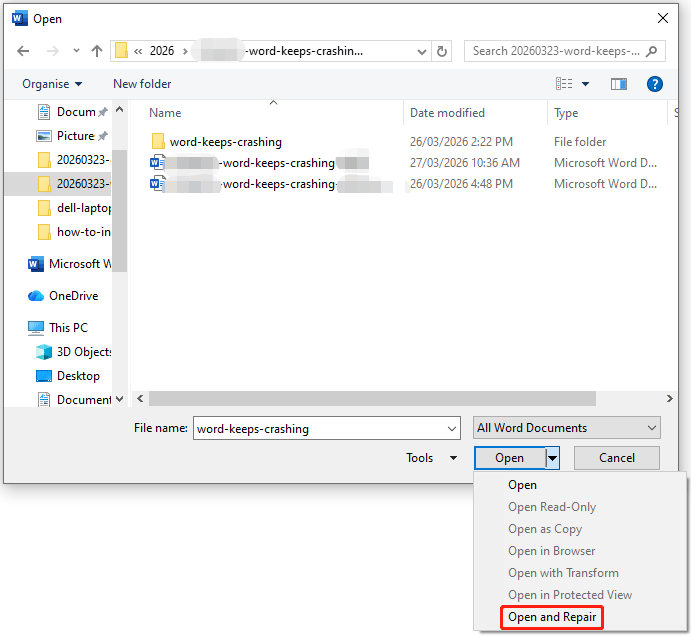The width and height of the screenshot is (691, 636).
Task: Show hidden breadcrumb path chevrons
Action: pos(138,51)
